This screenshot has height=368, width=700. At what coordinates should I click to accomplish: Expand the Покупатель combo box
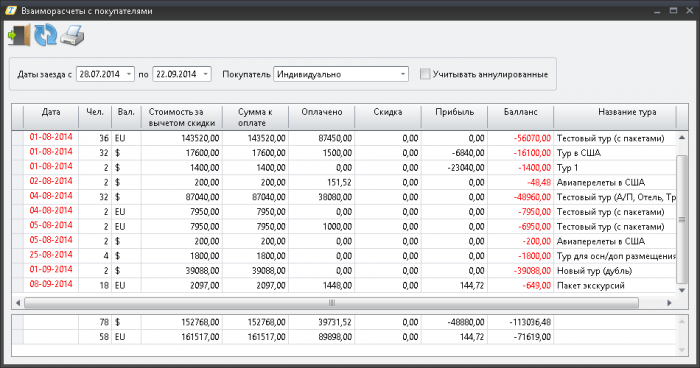(403, 74)
